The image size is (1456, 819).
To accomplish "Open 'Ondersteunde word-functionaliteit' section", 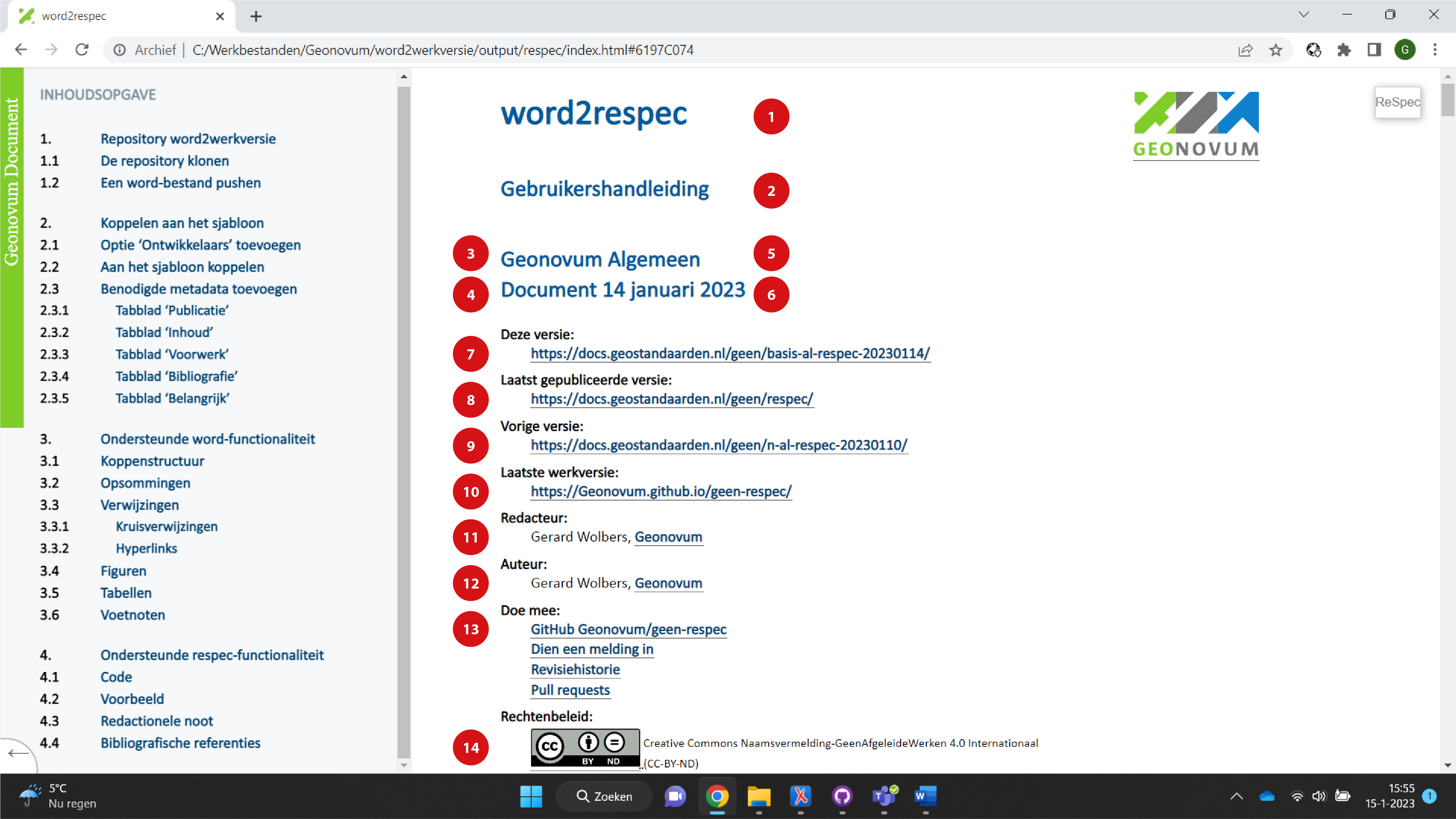I will pyautogui.click(x=207, y=439).
